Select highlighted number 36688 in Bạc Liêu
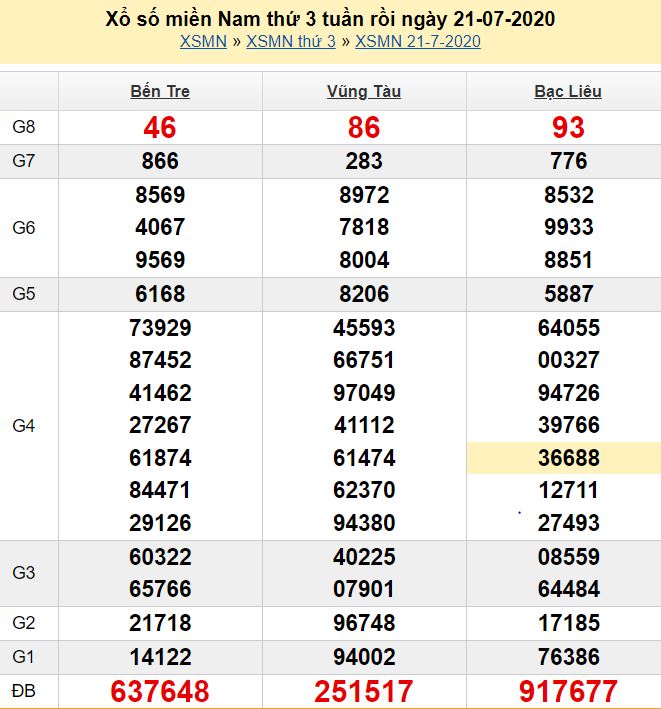The image size is (661, 709). [x=568, y=457]
